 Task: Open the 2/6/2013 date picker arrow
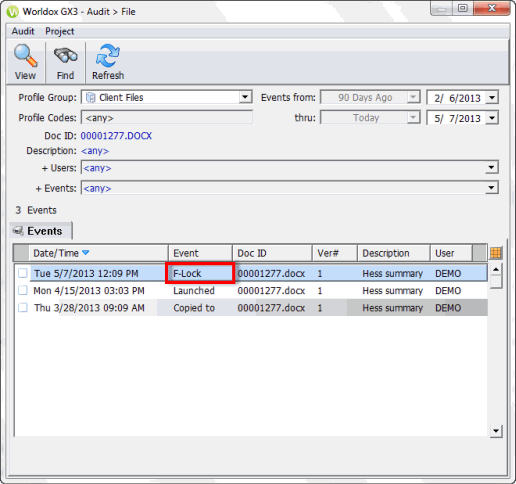(x=492, y=98)
